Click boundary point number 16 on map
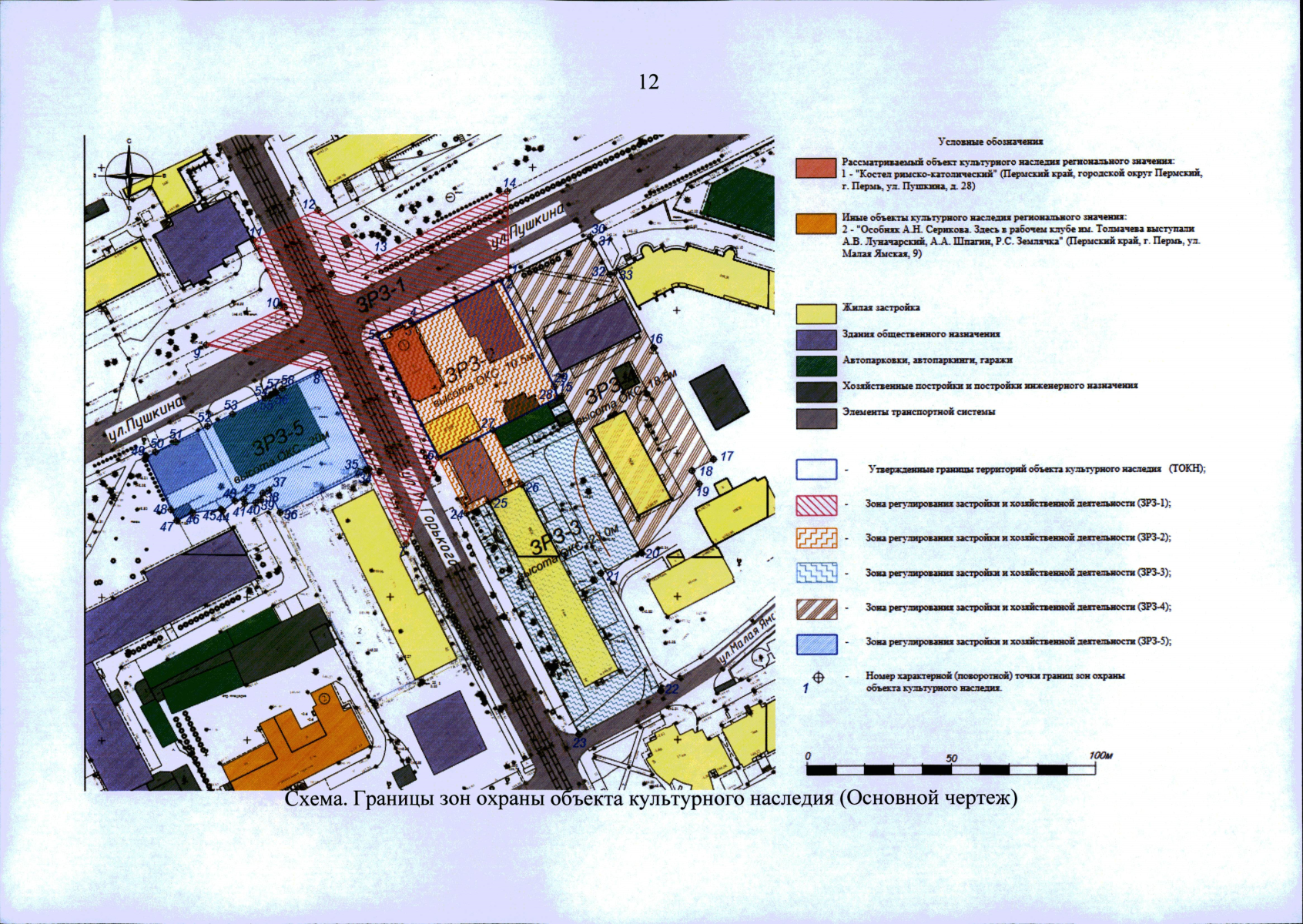 pyautogui.click(x=655, y=340)
